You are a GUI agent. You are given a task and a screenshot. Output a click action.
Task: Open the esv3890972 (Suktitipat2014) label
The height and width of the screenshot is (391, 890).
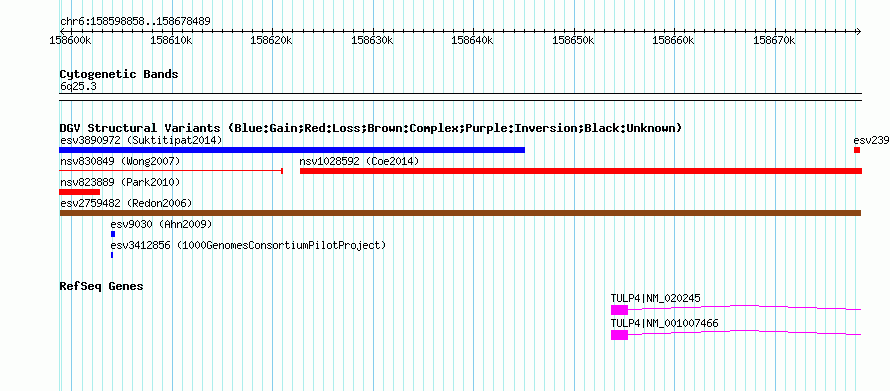click(141, 140)
